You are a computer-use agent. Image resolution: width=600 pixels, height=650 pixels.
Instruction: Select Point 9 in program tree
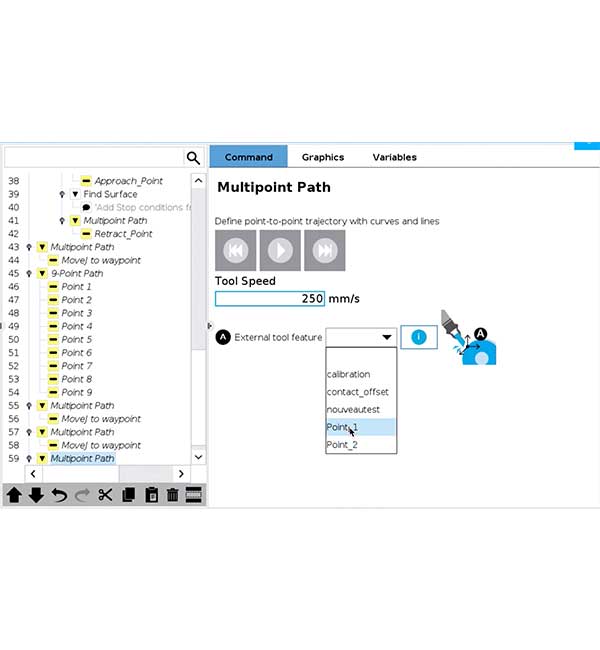[x=76, y=393]
